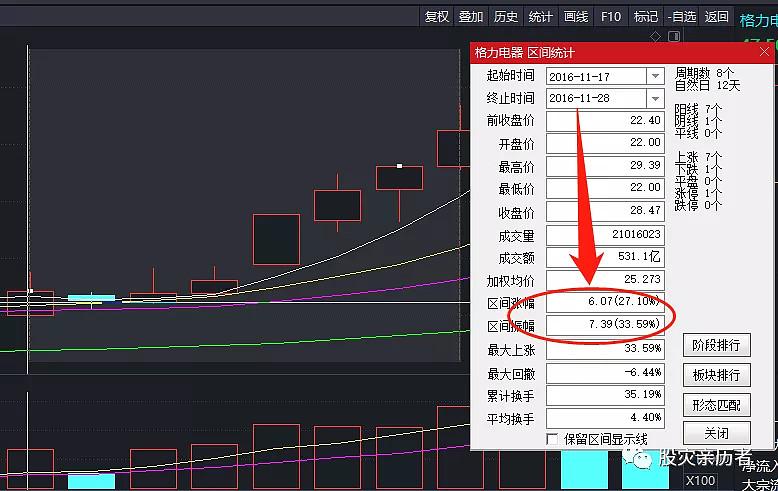Expand the 终止时间 date dropdown

655,98
